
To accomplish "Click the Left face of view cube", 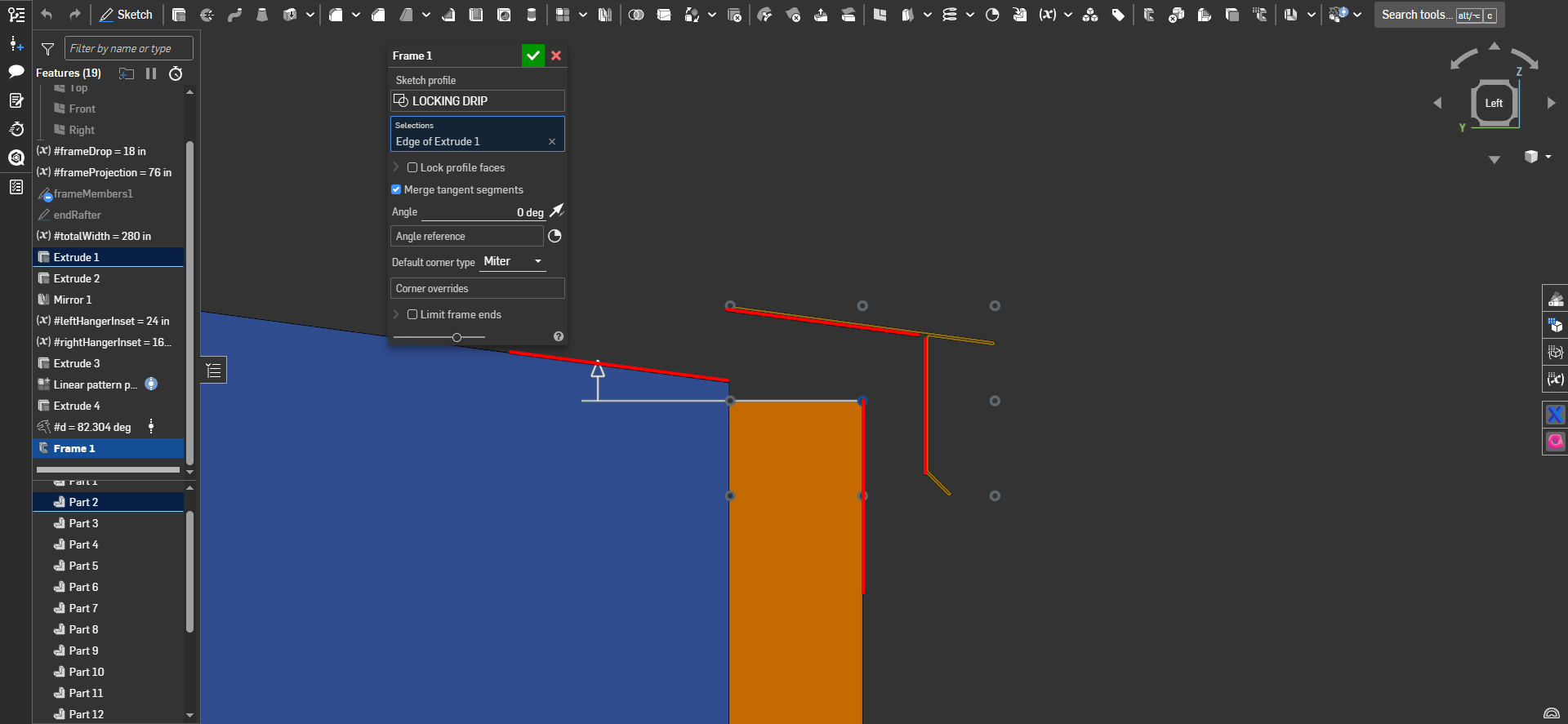I will [1494, 103].
